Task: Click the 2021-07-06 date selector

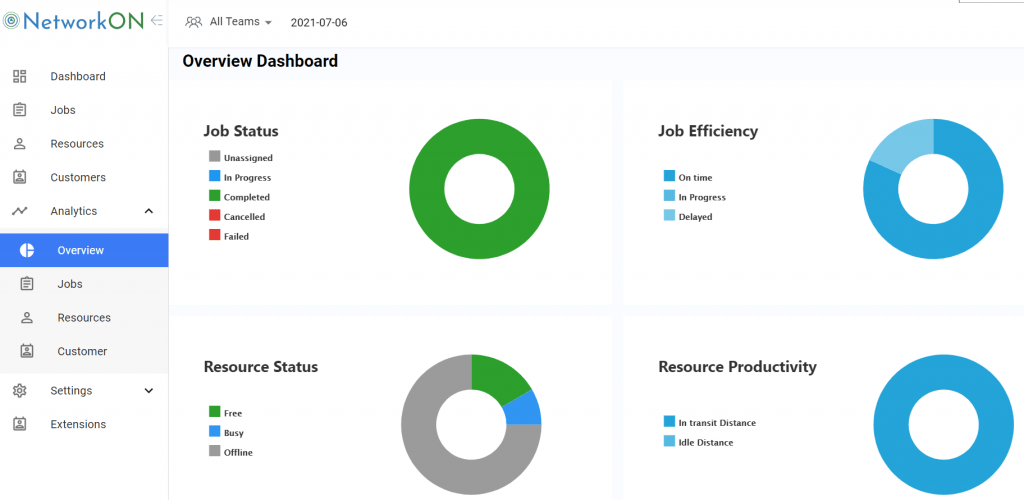Action: pos(319,22)
